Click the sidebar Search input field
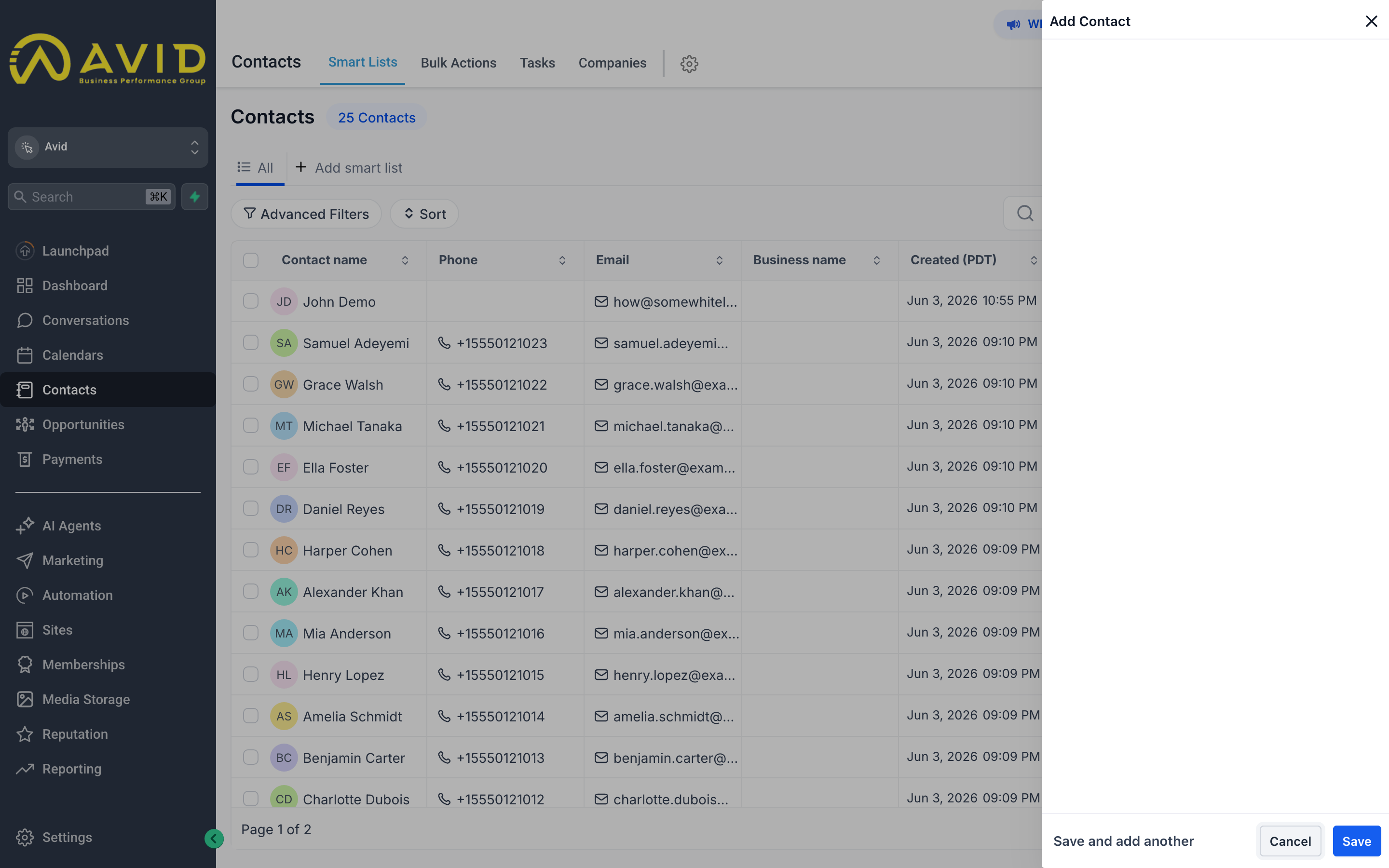 pyautogui.click(x=92, y=197)
